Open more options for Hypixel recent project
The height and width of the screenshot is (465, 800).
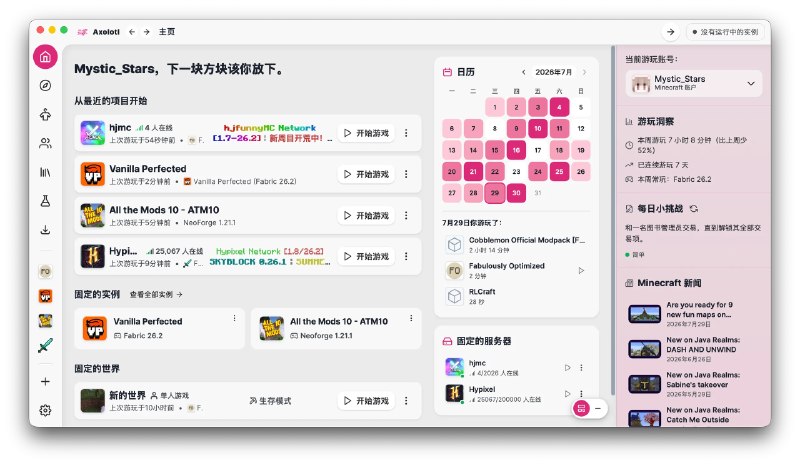point(406,256)
